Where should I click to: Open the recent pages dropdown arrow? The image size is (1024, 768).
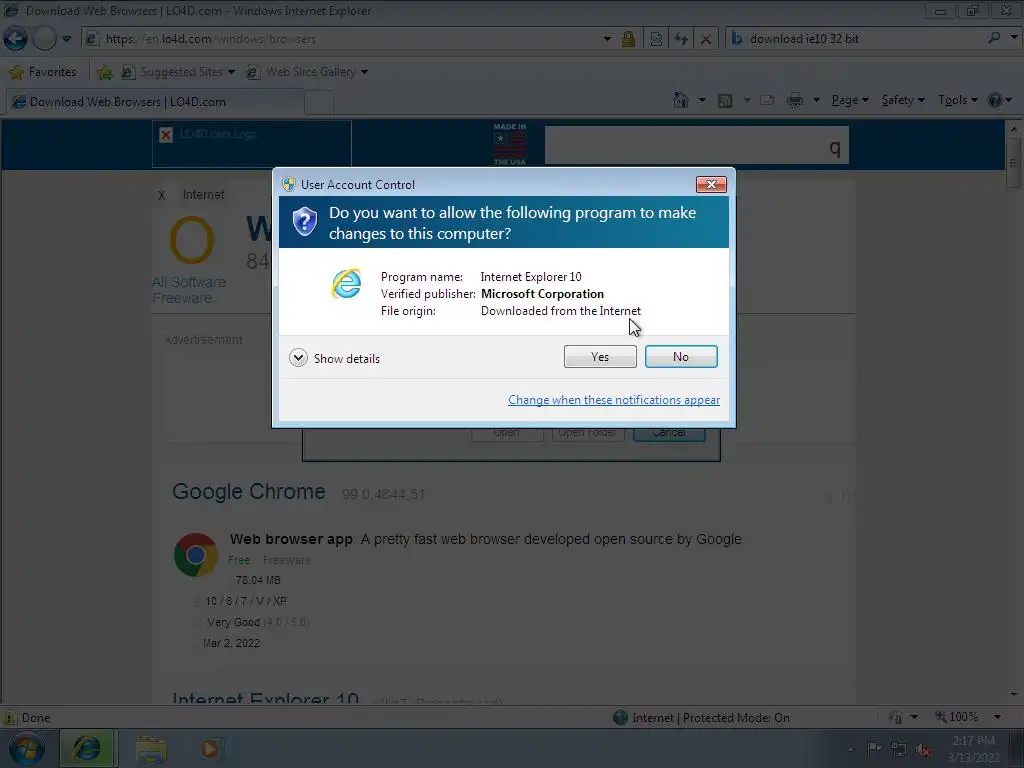coord(67,39)
